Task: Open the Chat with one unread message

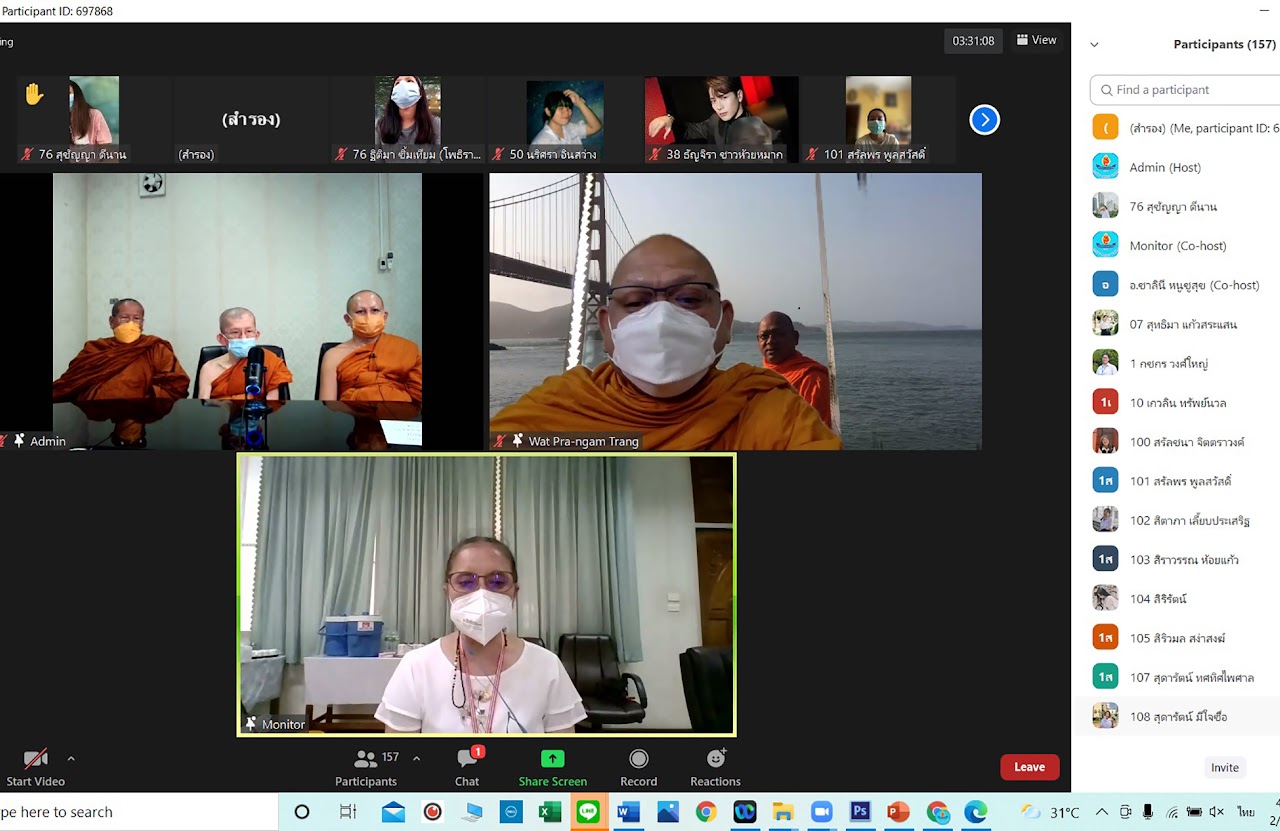Action: point(467,768)
